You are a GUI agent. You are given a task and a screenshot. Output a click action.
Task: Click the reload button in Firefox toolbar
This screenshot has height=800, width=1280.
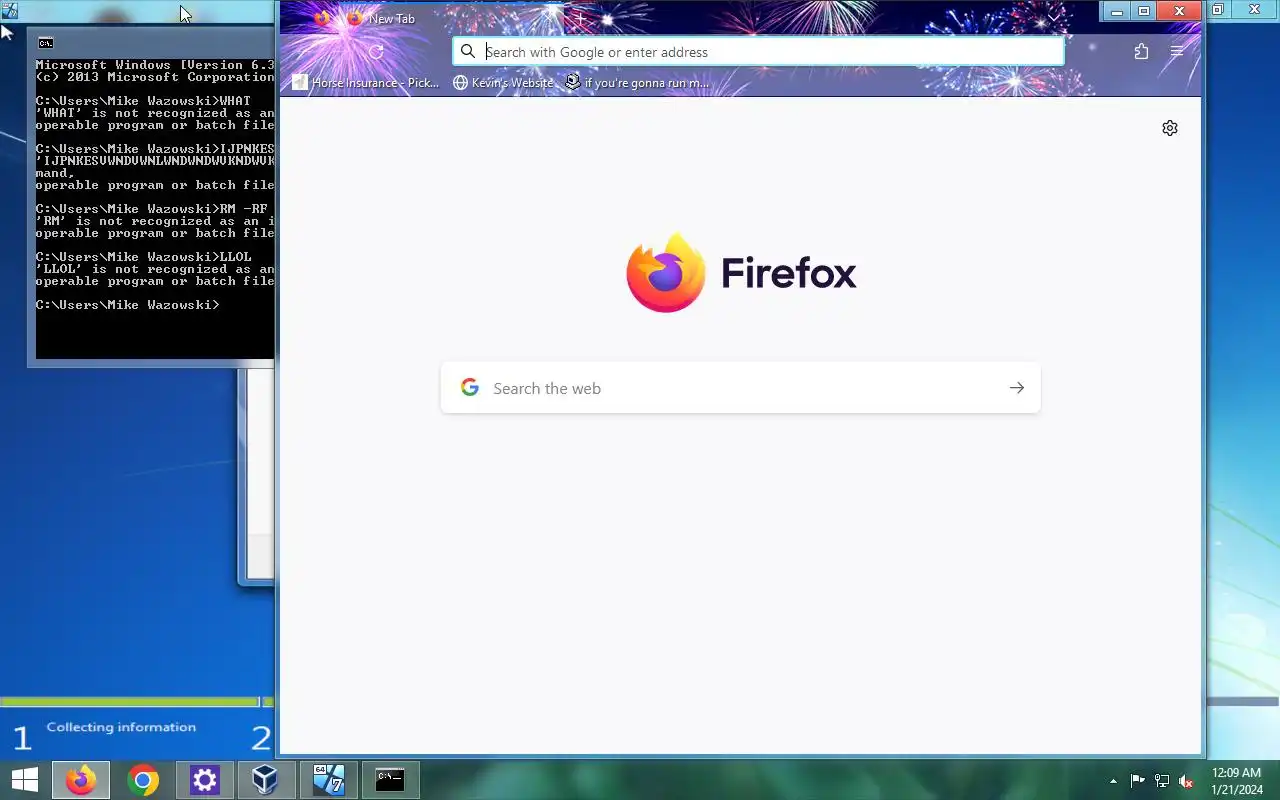coord(376,52)
